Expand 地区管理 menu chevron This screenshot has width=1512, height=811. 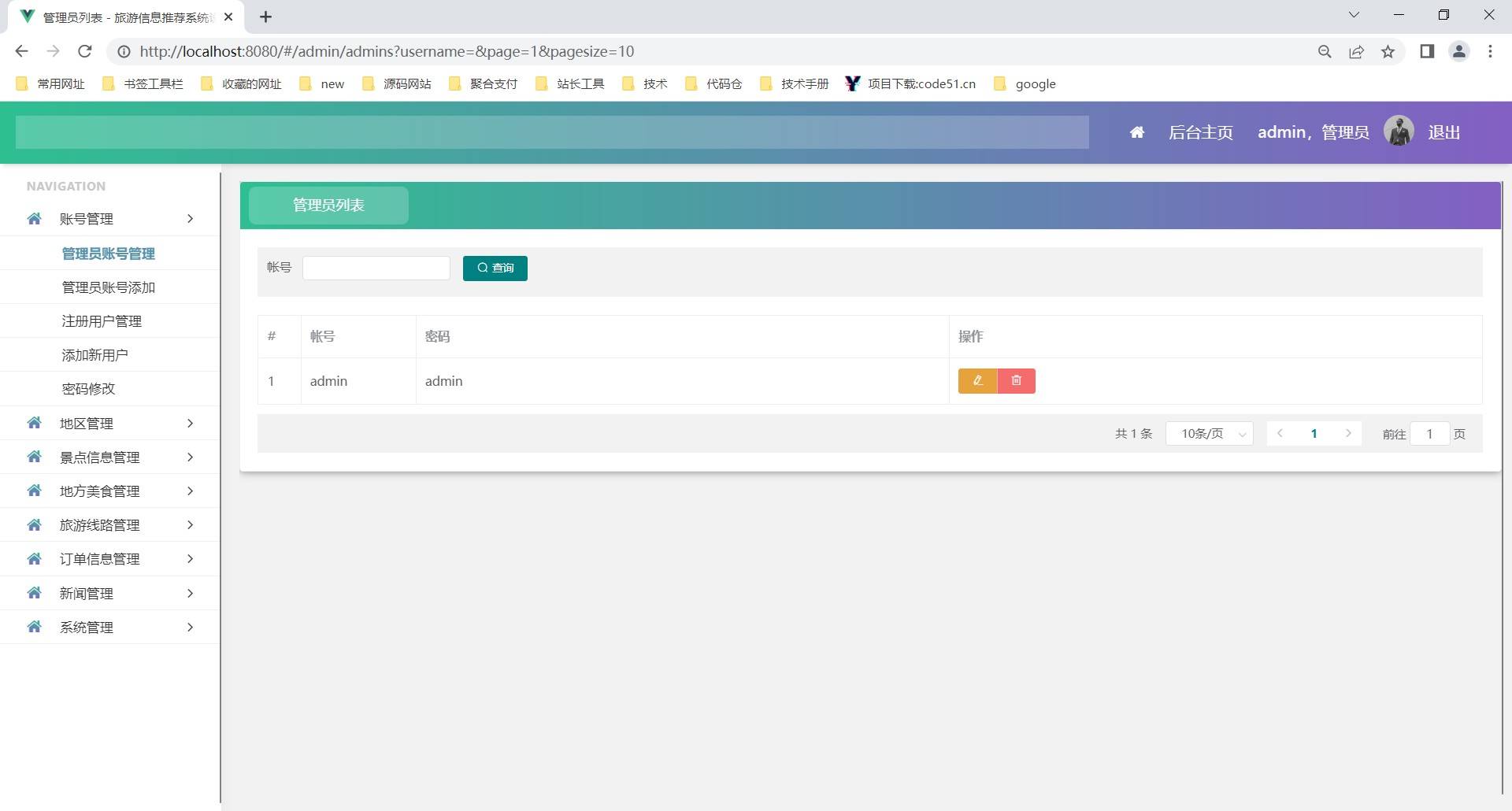(x=190, y=423)
